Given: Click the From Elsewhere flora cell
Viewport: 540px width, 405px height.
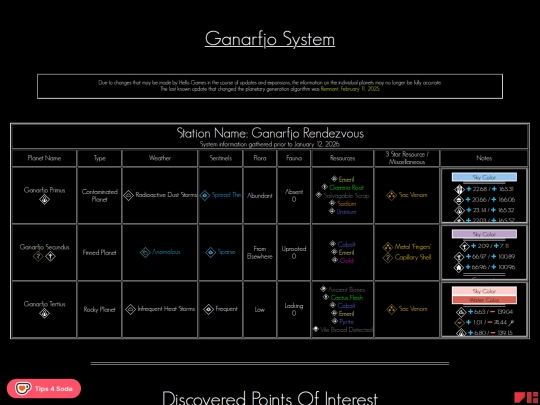Looking at the screenshot, I should point(260,252).
